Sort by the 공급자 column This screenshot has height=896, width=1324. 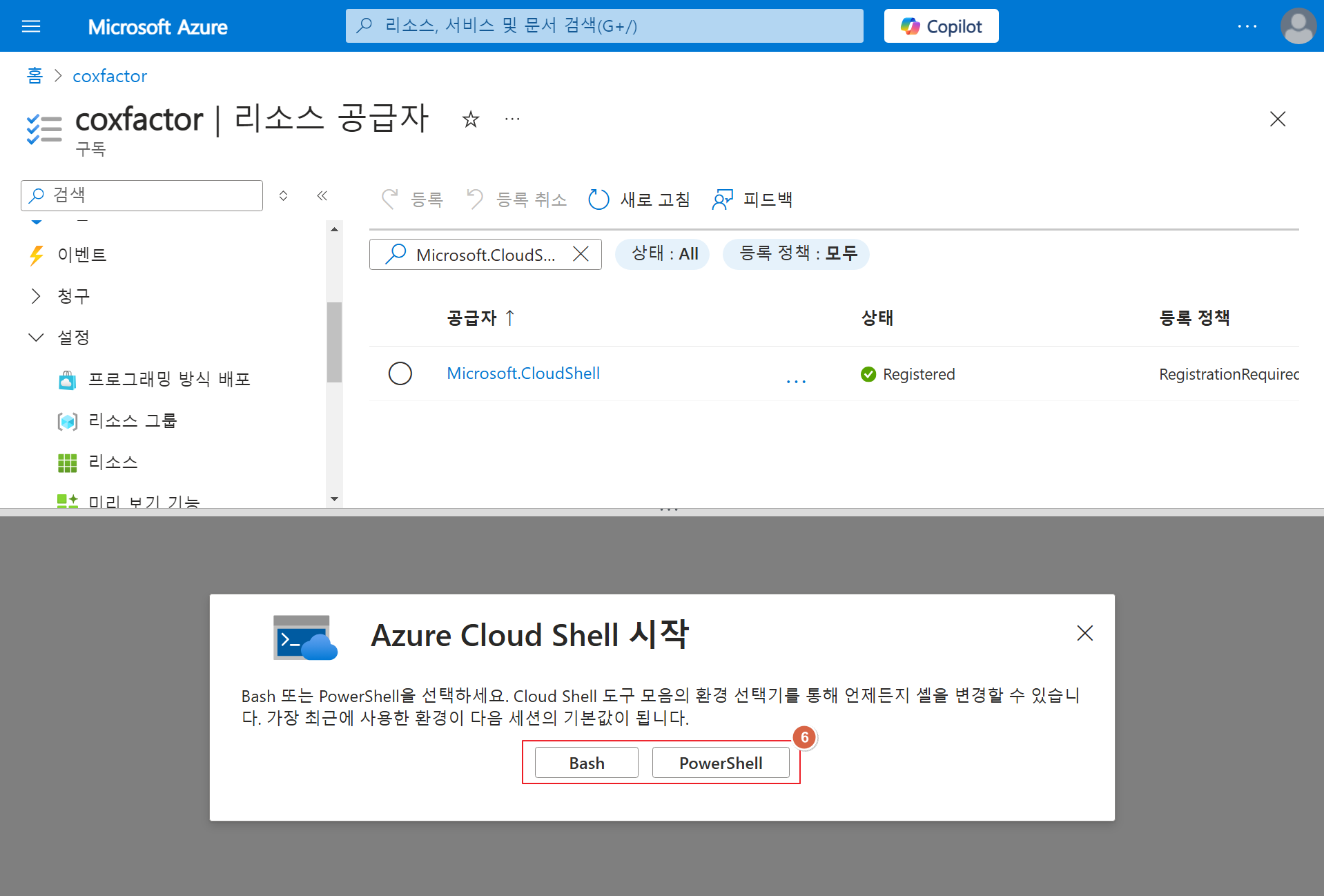480,318
